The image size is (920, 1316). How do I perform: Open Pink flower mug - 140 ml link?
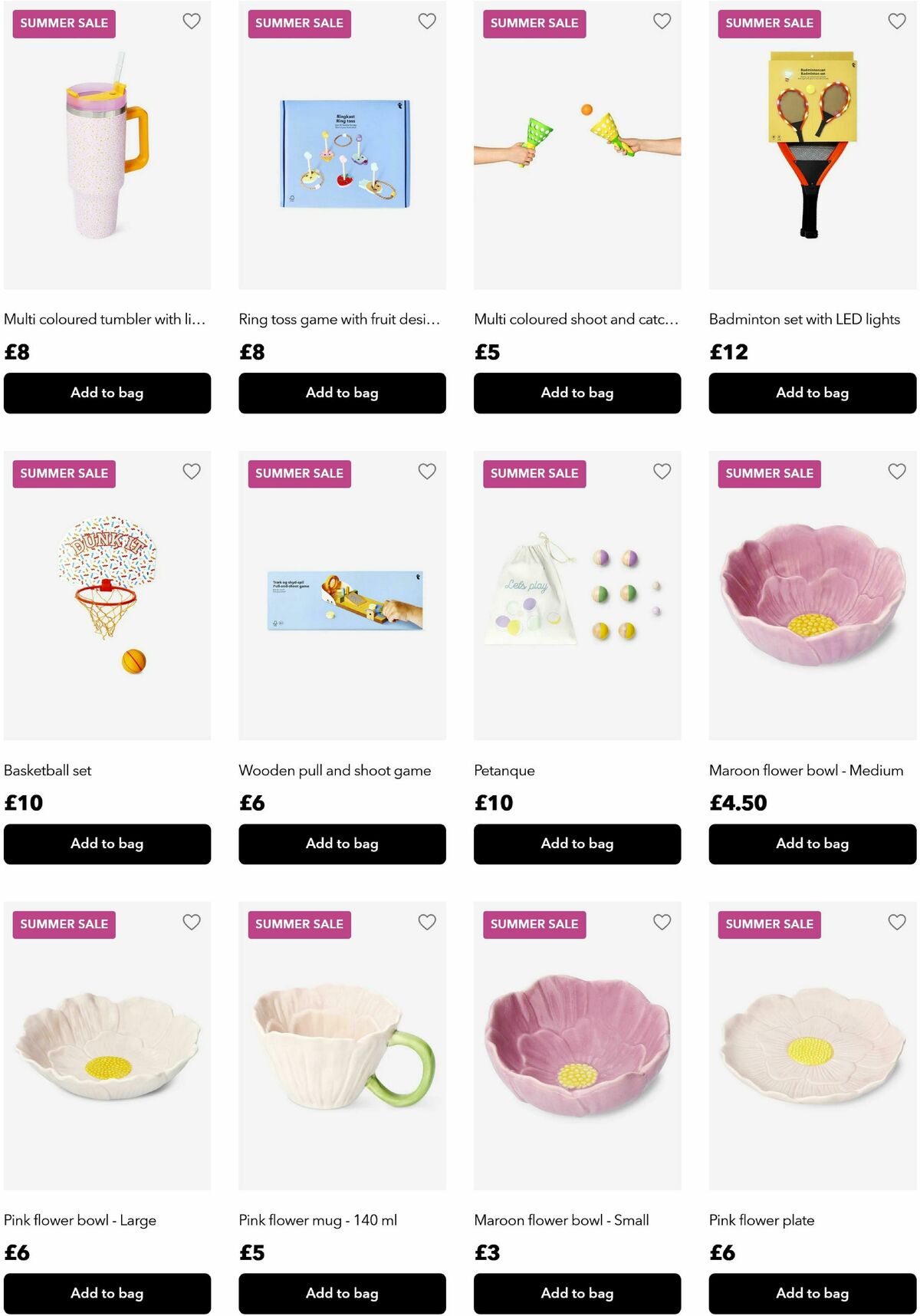pyautogui.click(x=317, y=1219)
